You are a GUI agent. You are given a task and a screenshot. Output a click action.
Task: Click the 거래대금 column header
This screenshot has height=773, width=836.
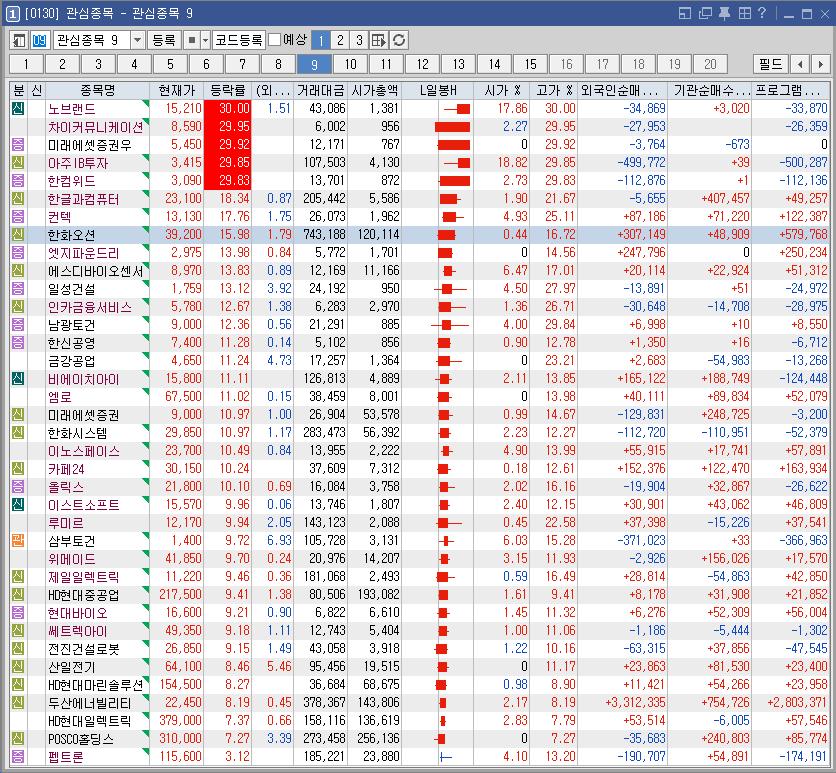(x=320, y=91)
